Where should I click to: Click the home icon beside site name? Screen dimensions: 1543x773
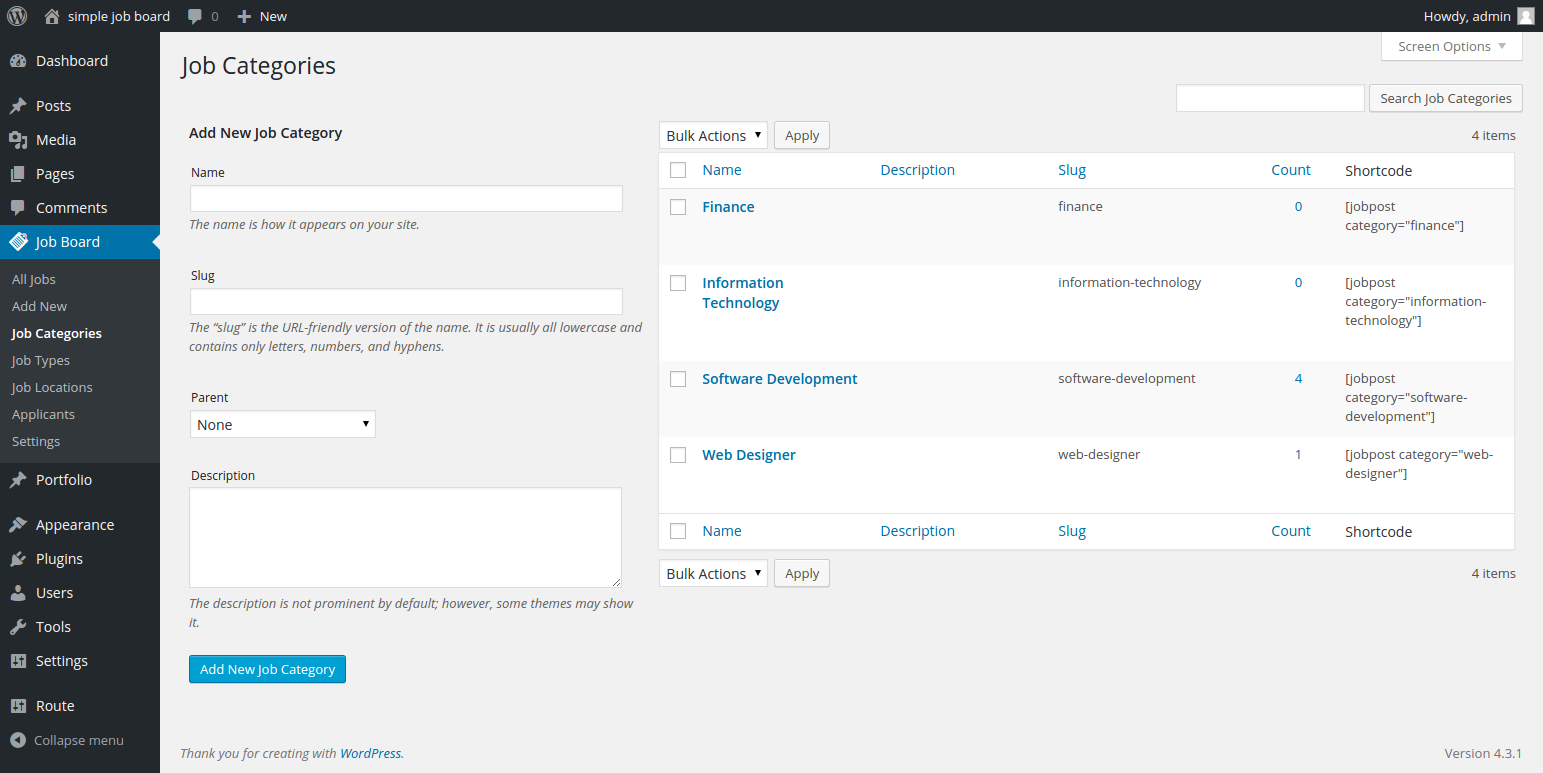(x=53, y=16)
